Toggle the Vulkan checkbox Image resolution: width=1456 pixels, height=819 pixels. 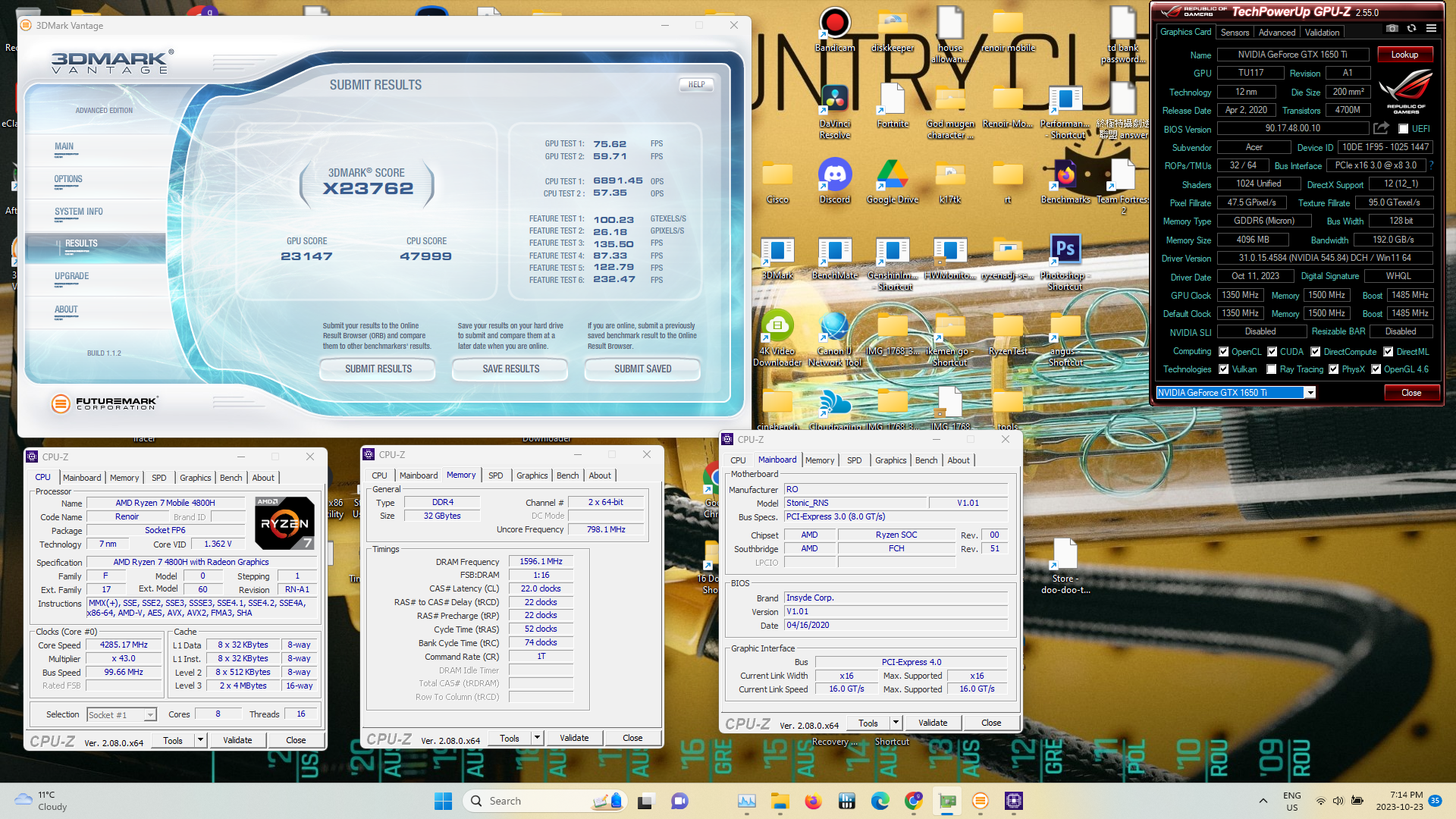1223,369
